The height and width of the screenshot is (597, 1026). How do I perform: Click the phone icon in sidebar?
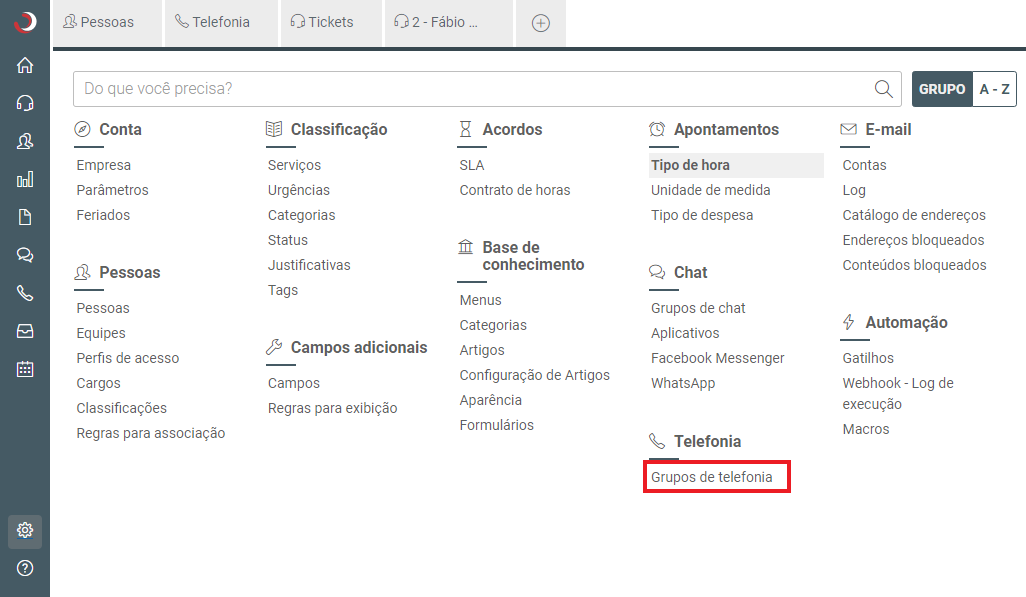[25, 293]
